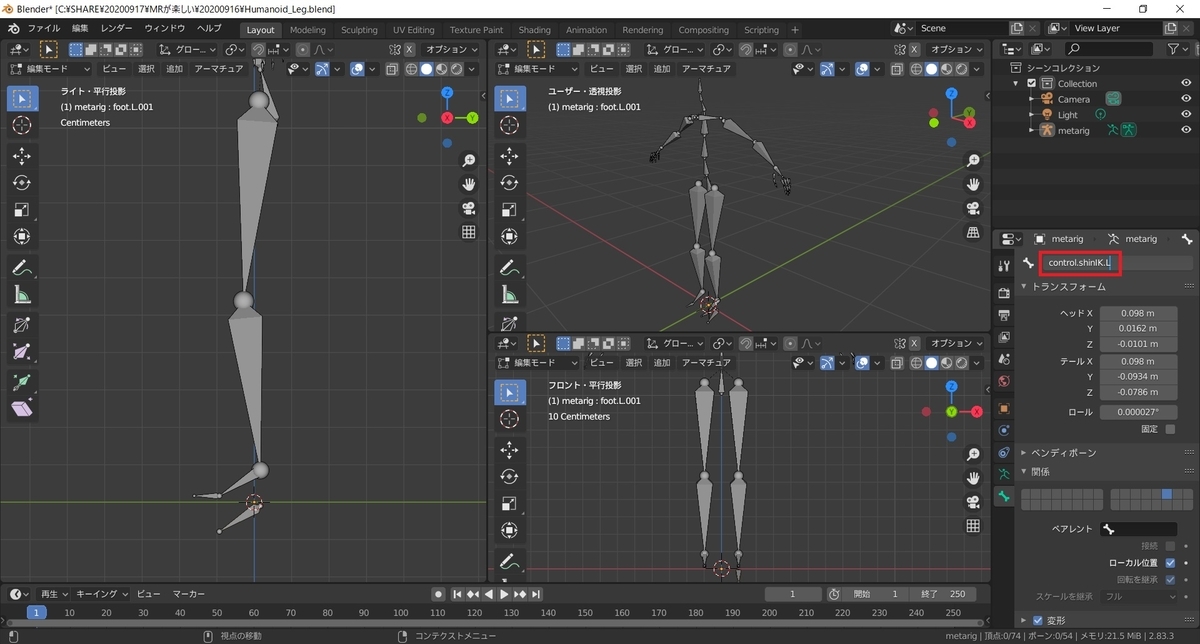Toggle X-ray display in left viewport header

[x=393, y=69]
